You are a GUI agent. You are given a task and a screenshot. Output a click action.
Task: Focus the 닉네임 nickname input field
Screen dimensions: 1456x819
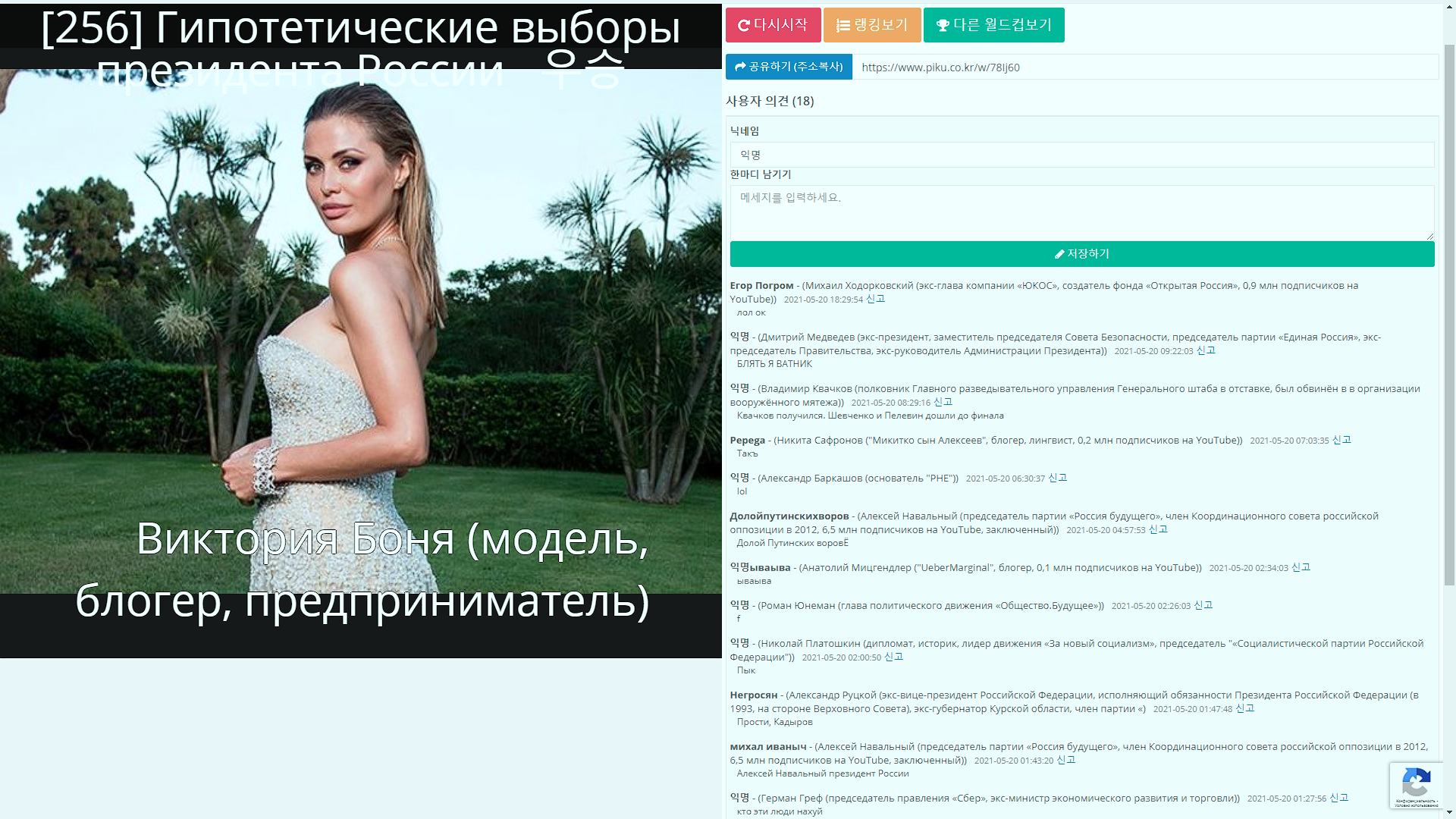click(1081, 155)
